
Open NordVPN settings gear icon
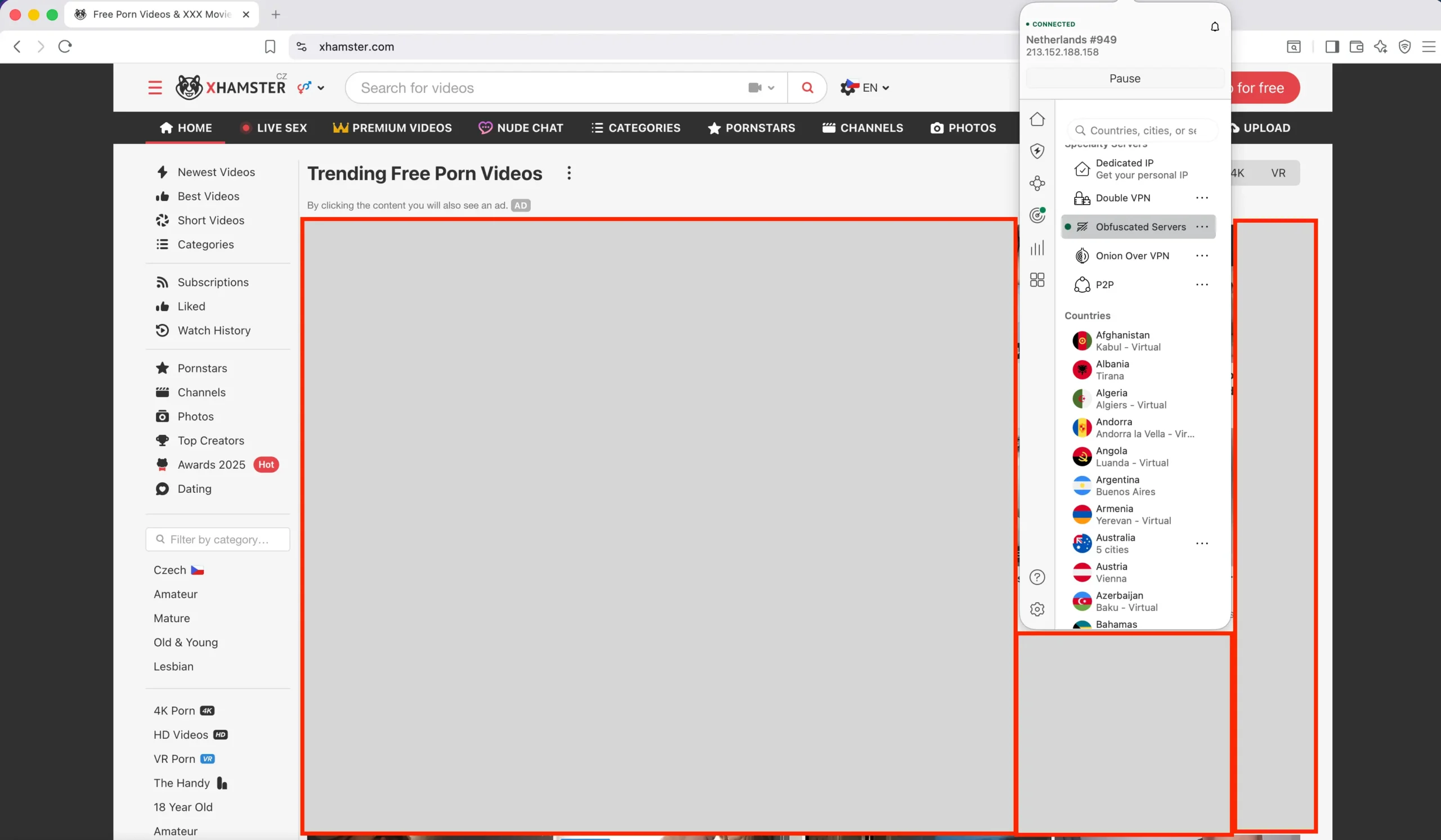coord(1037,609)
